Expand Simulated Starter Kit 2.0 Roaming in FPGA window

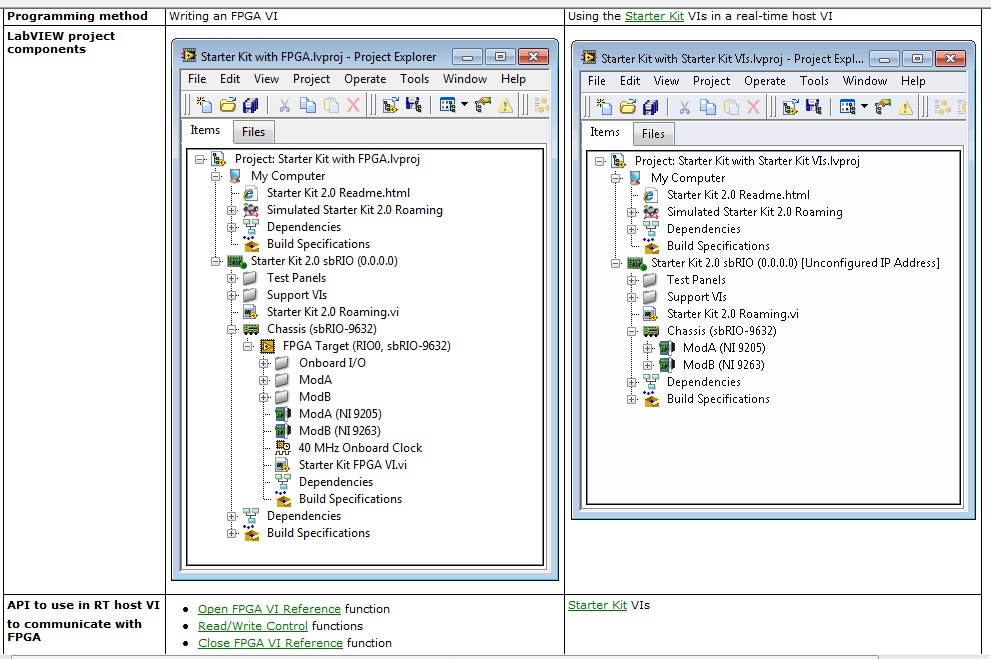[232, 210]
